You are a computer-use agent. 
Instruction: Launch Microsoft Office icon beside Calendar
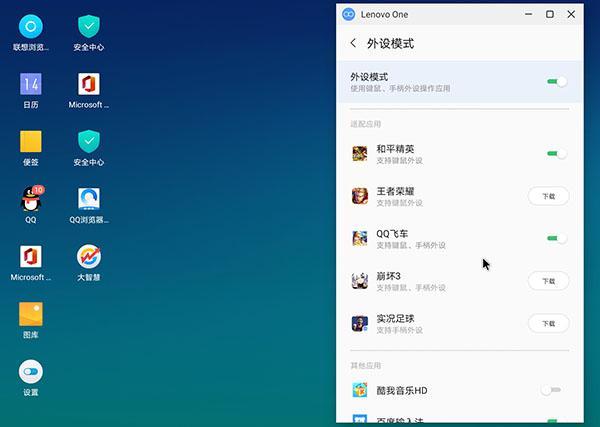[x=89, y=84]
